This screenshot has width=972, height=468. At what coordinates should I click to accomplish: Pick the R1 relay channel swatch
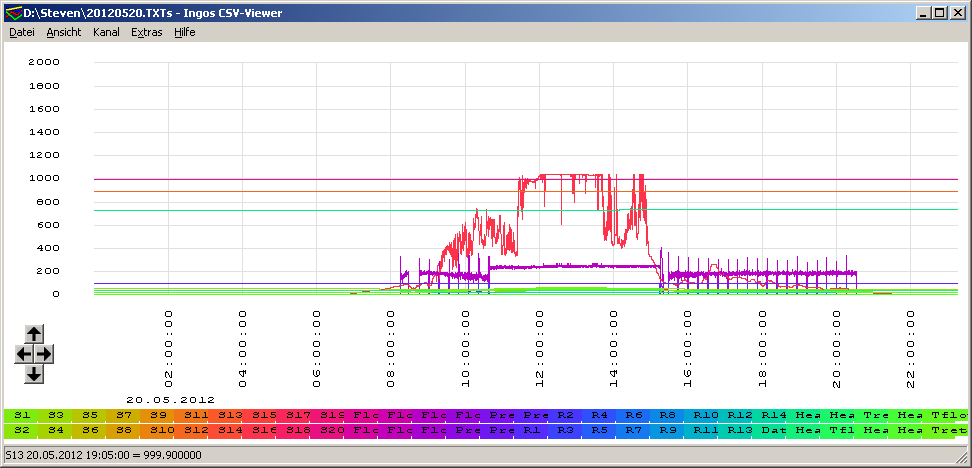pos(532,430)
